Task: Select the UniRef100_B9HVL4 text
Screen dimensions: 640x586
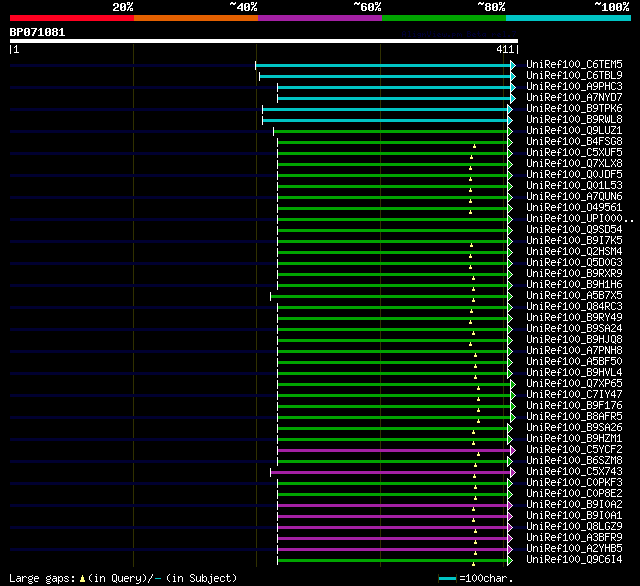Action: tap(574, 373)
